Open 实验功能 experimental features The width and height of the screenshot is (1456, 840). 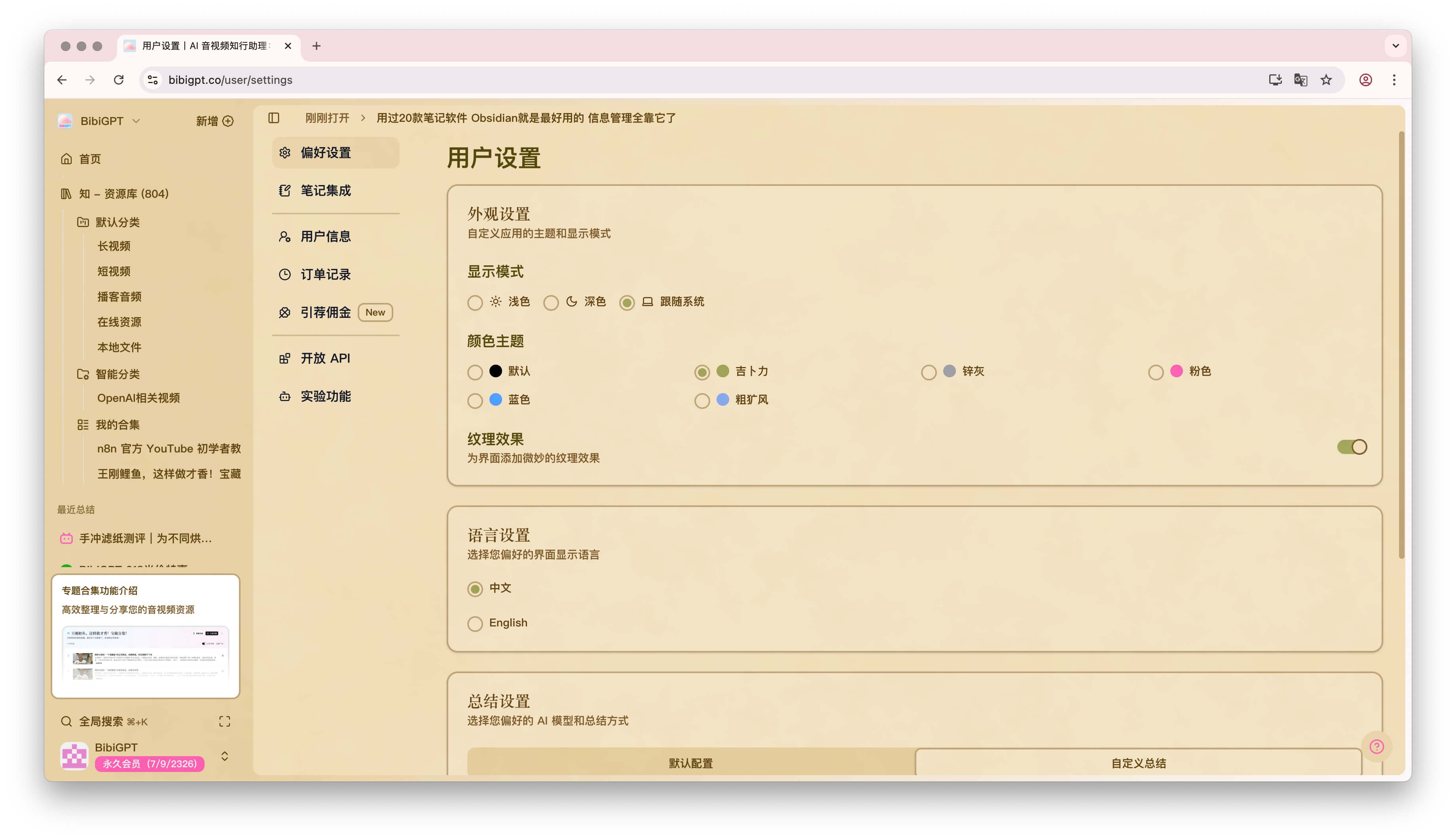pos(326,396)
